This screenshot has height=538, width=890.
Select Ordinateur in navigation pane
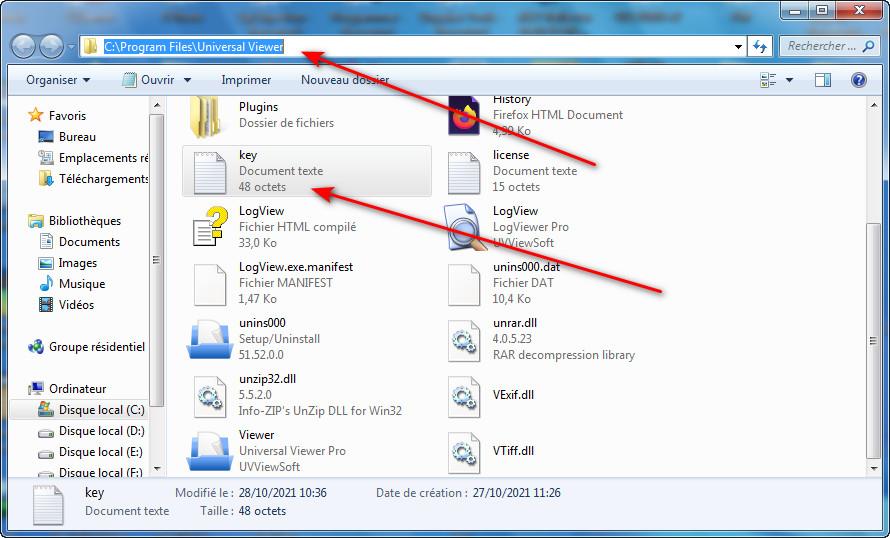pyautogui.click(x=67, y=389)
